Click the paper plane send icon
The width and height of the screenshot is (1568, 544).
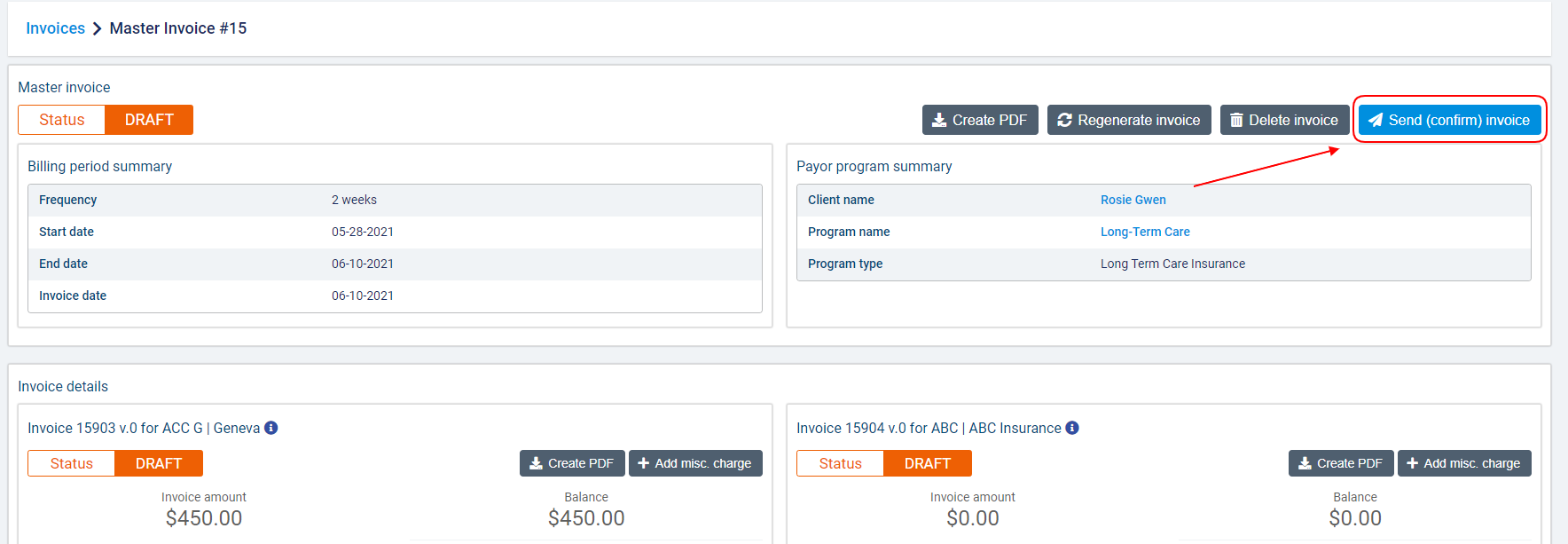(x=1376, y=120)
